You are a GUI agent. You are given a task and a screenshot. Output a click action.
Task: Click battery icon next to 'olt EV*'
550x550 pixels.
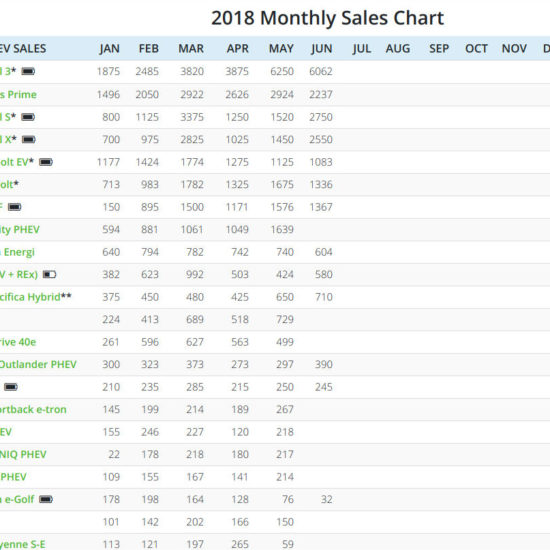(x=46, y=162)
